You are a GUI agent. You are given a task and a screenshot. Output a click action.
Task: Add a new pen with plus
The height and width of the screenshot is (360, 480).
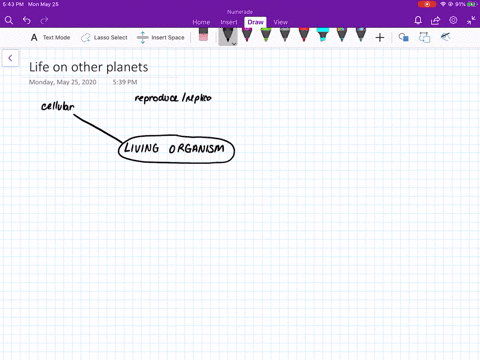point(380,38)
